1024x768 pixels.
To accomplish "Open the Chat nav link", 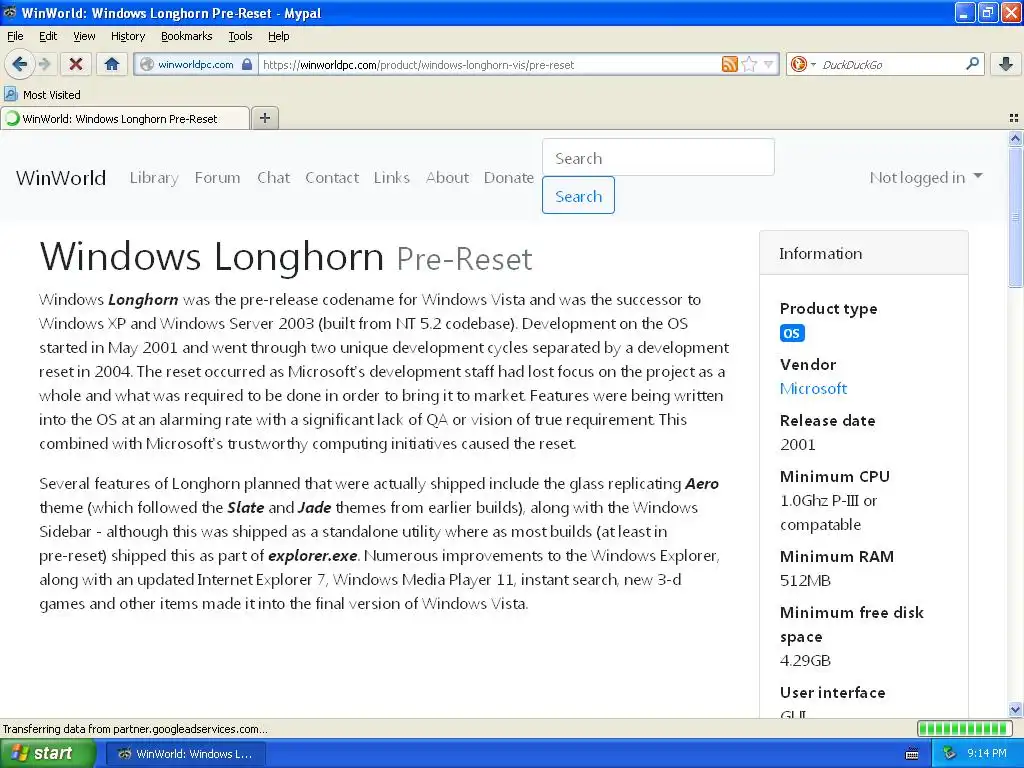I will pyautogui.click(x=273, y=178).
